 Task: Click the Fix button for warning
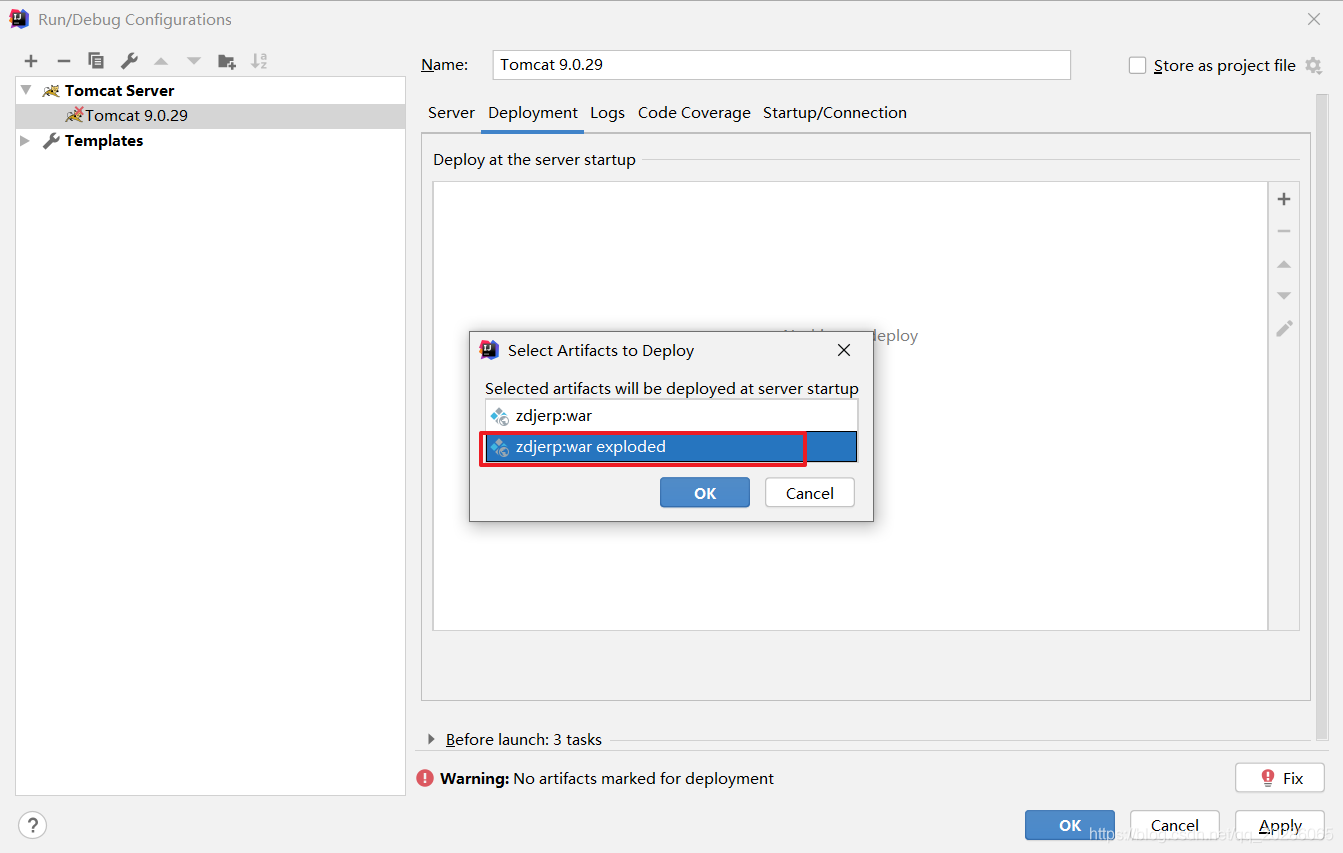click(1280, 778)
